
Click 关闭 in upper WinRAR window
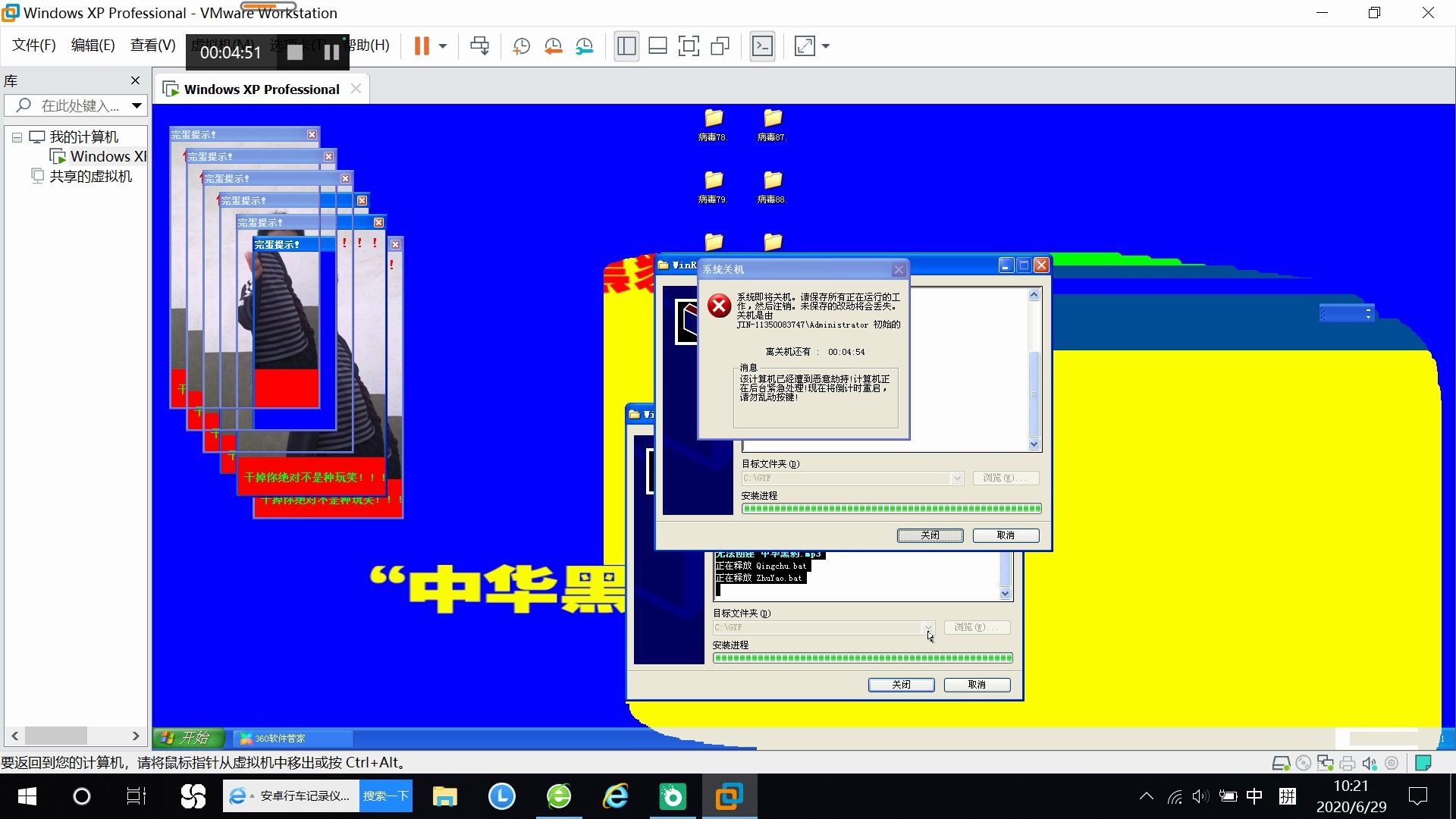click(x=930, y=535)
